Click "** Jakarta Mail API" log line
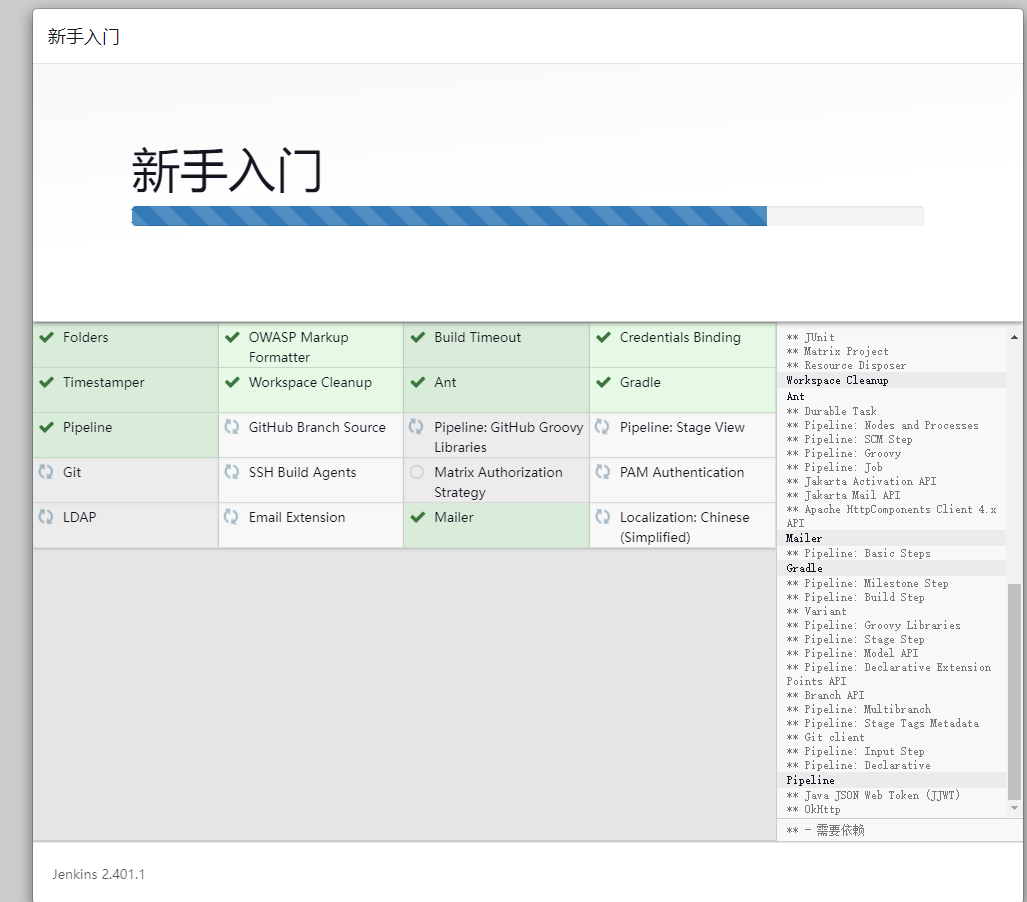Image resolution: width=1027 pixels, height=902 pixels. tap(843, 496)
